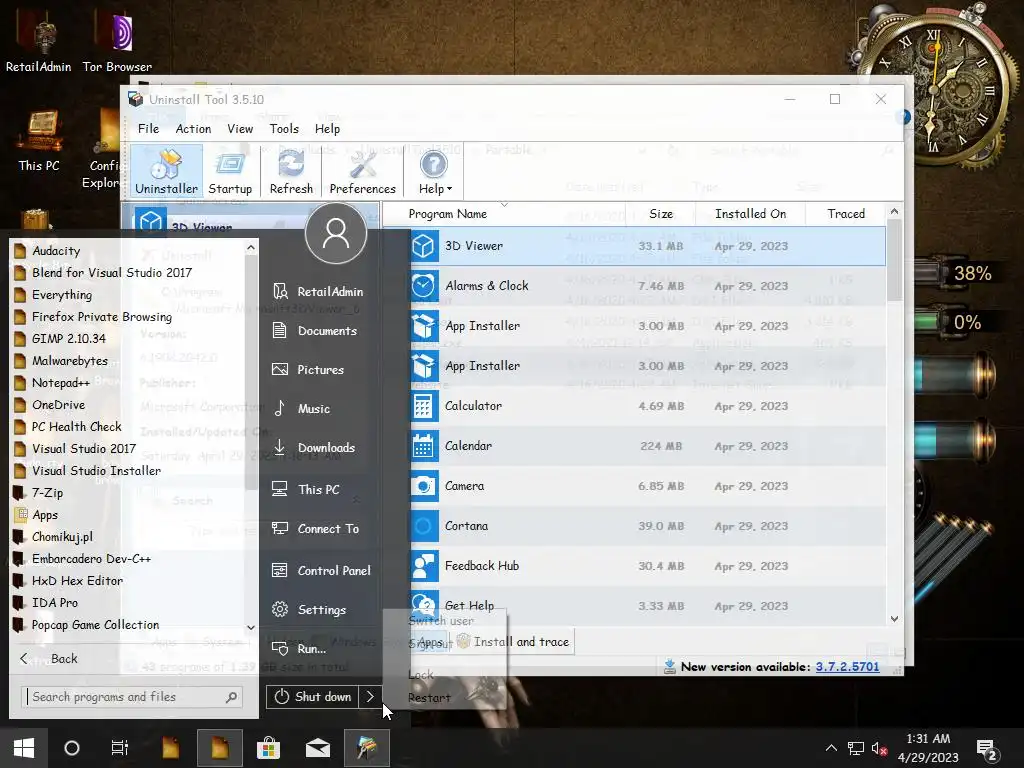This screenshot has height=768, width=1024.
Task: Select the Cortana app icon
Action: pyautogui.click(x=423, y=526)
